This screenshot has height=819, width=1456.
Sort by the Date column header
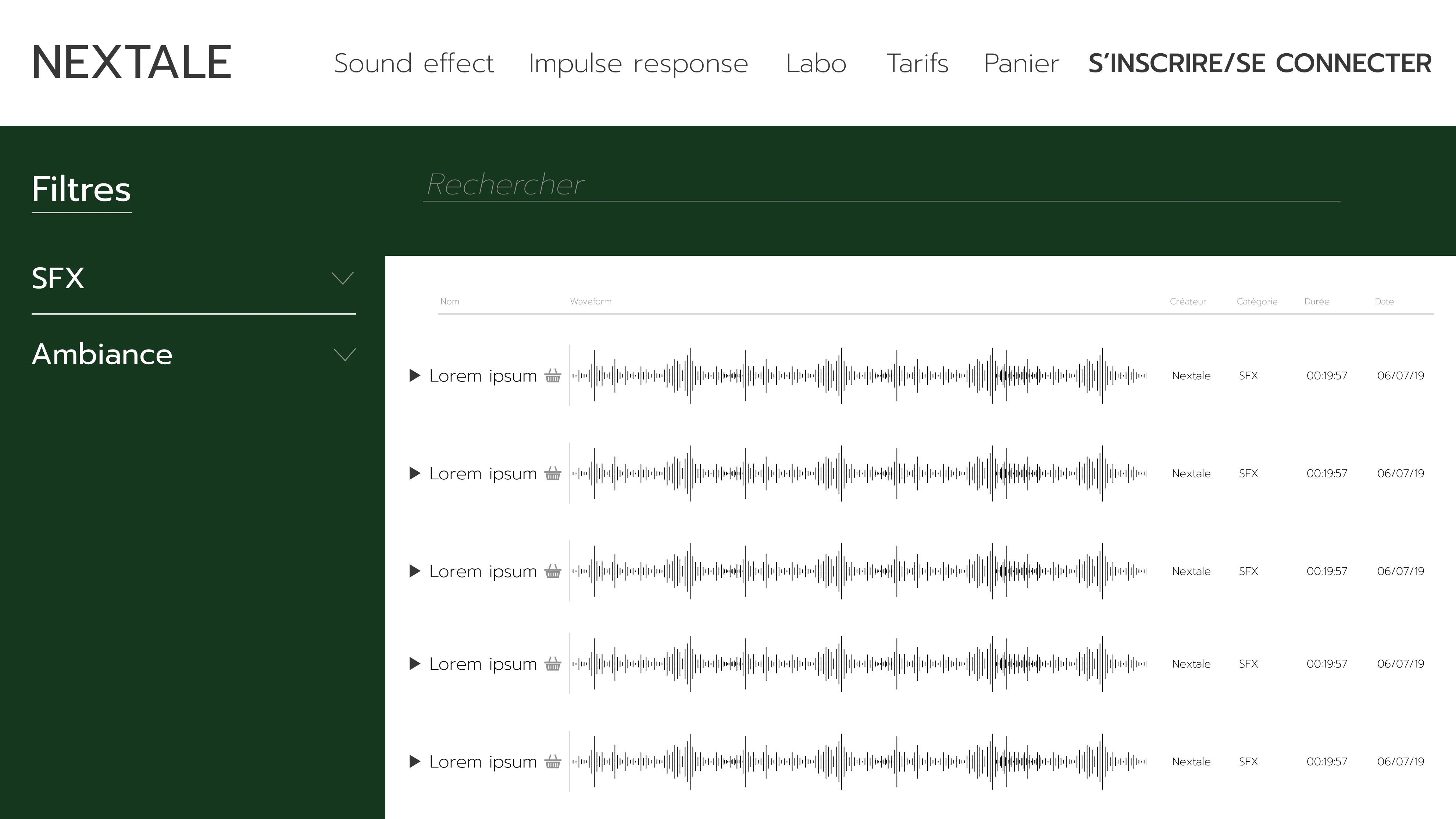[1384, 301]
